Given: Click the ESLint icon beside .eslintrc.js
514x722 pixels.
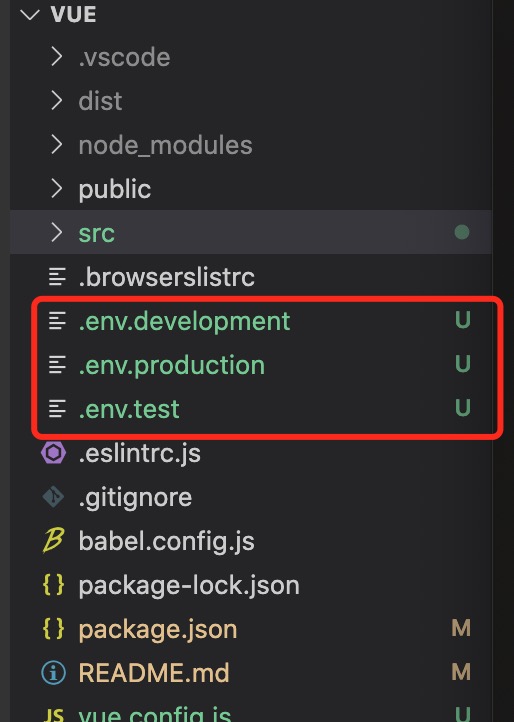Looking at the screenshot, I should [53, 453].
